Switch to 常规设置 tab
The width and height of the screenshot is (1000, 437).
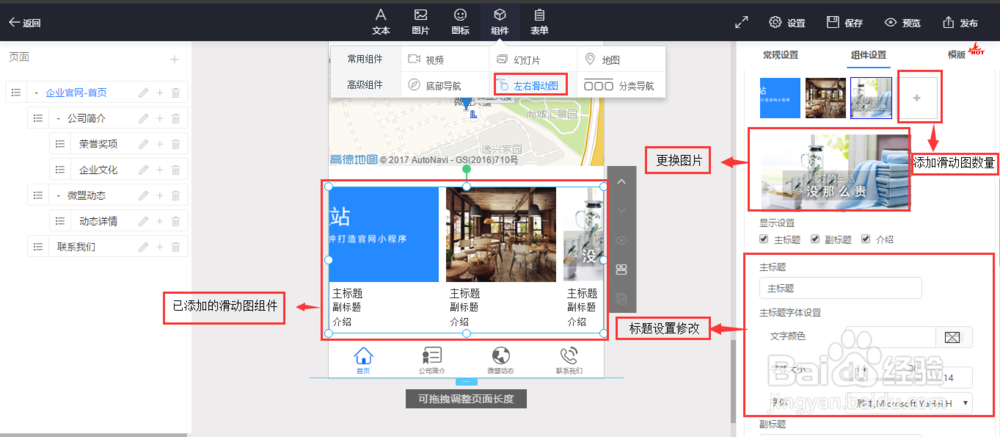coord(780,55)
